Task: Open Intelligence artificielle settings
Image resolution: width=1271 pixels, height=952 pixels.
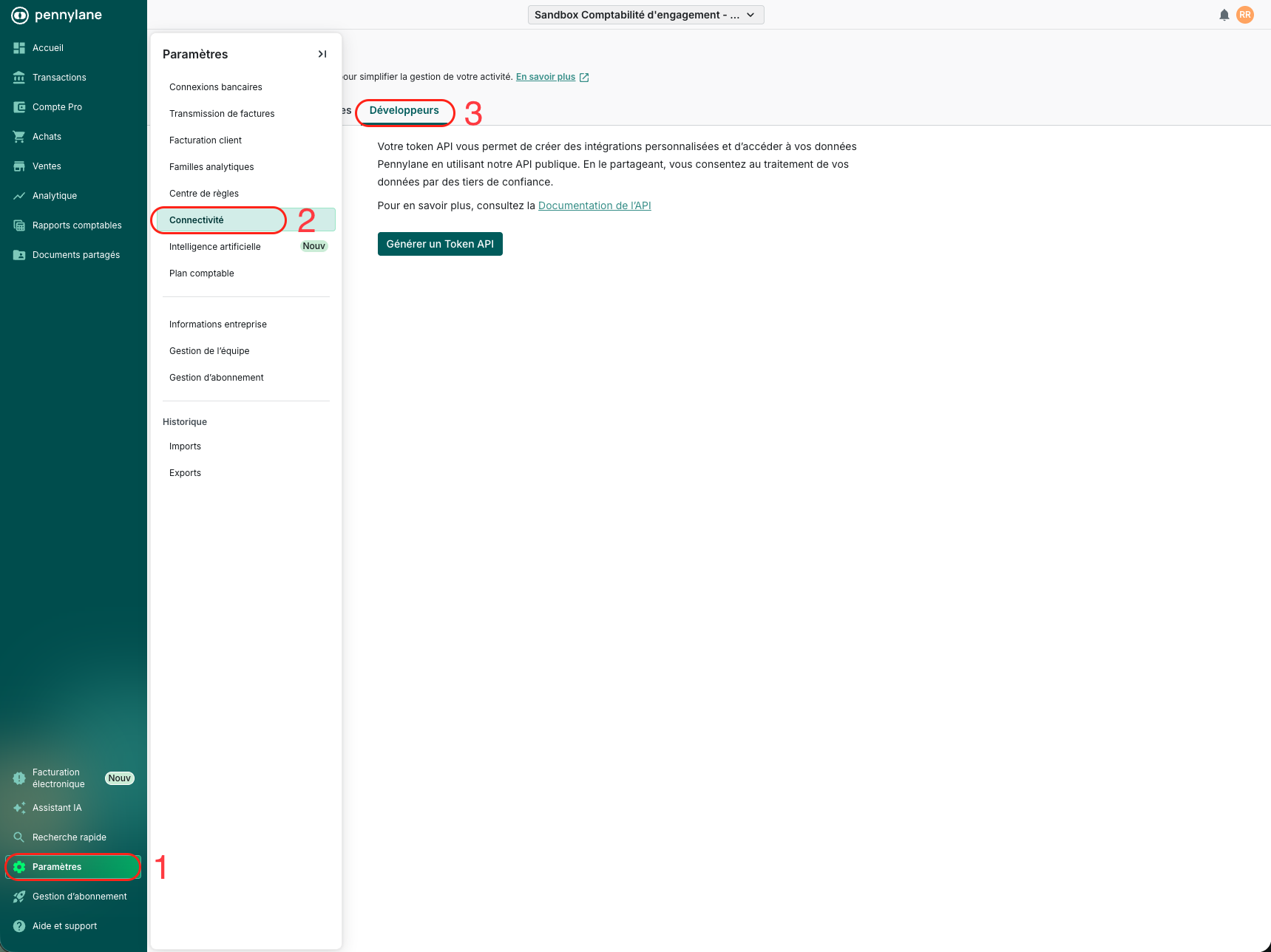Action: pos(246,247)
